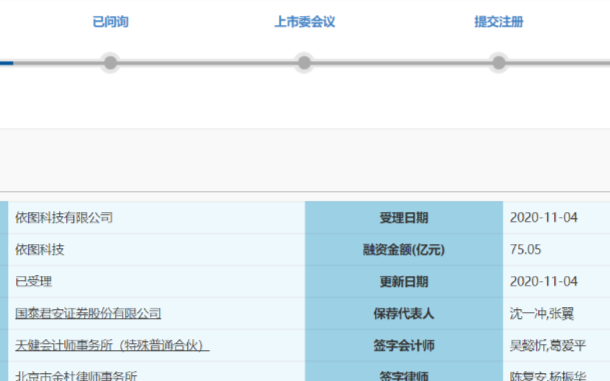This screenshot has width=610, height=381.
Task: Open the 国泰君安证券股份有限公司 sponsor link
Action: [88, 314]
